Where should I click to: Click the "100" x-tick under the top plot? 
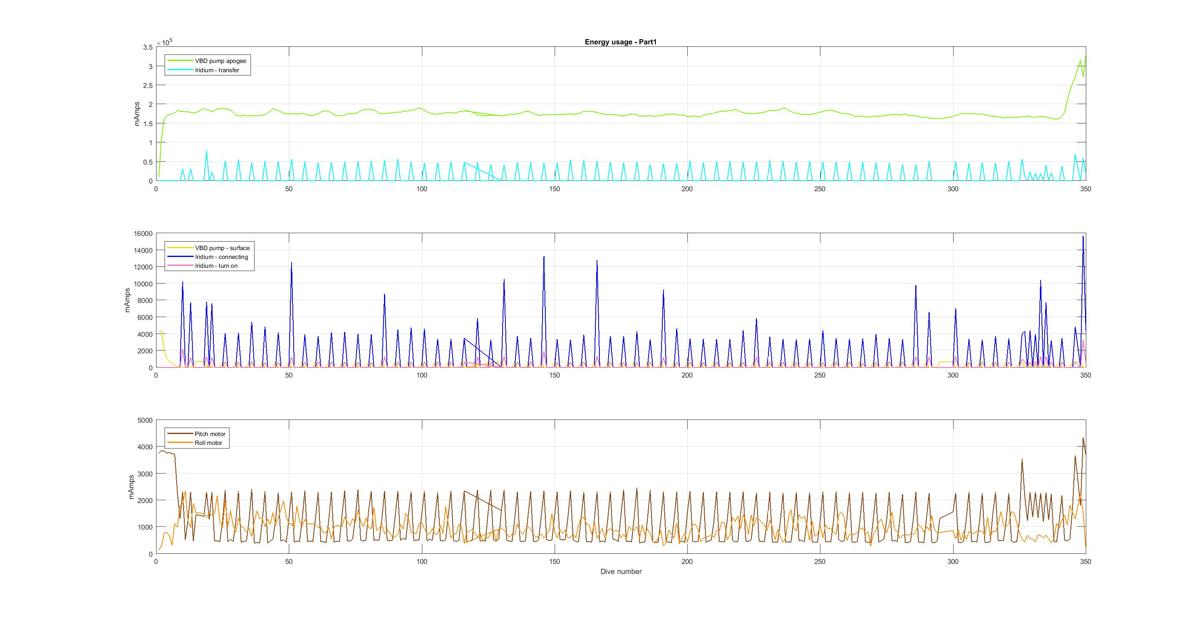point(421,188)
